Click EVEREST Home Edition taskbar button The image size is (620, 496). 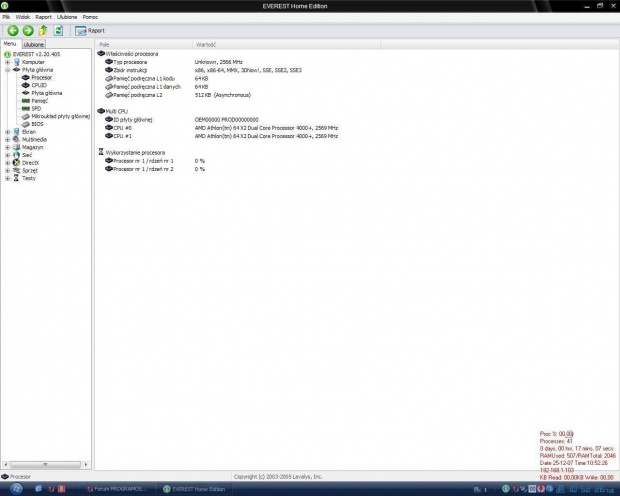tap(195, 489)
